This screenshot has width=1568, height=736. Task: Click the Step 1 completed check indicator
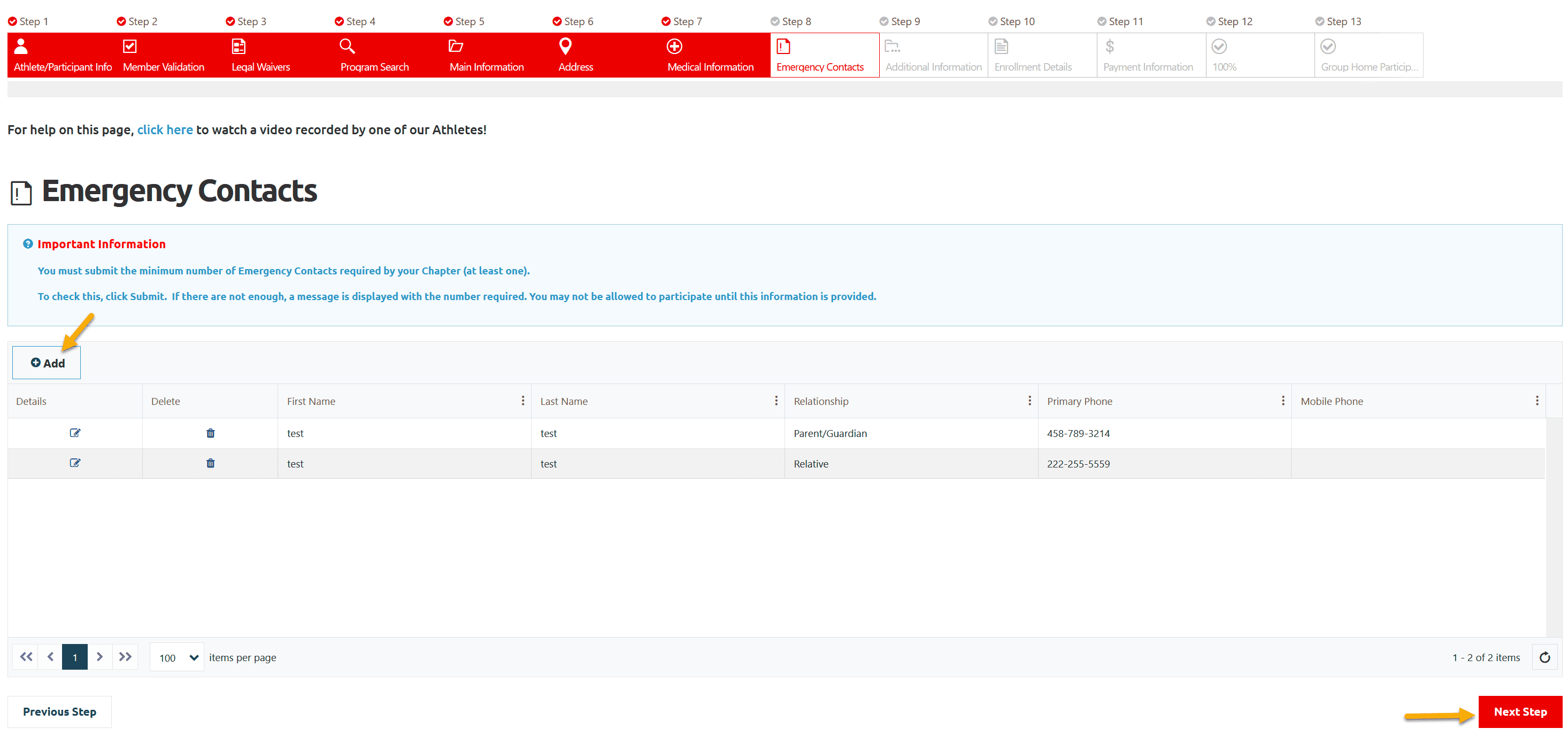[12, 21]
